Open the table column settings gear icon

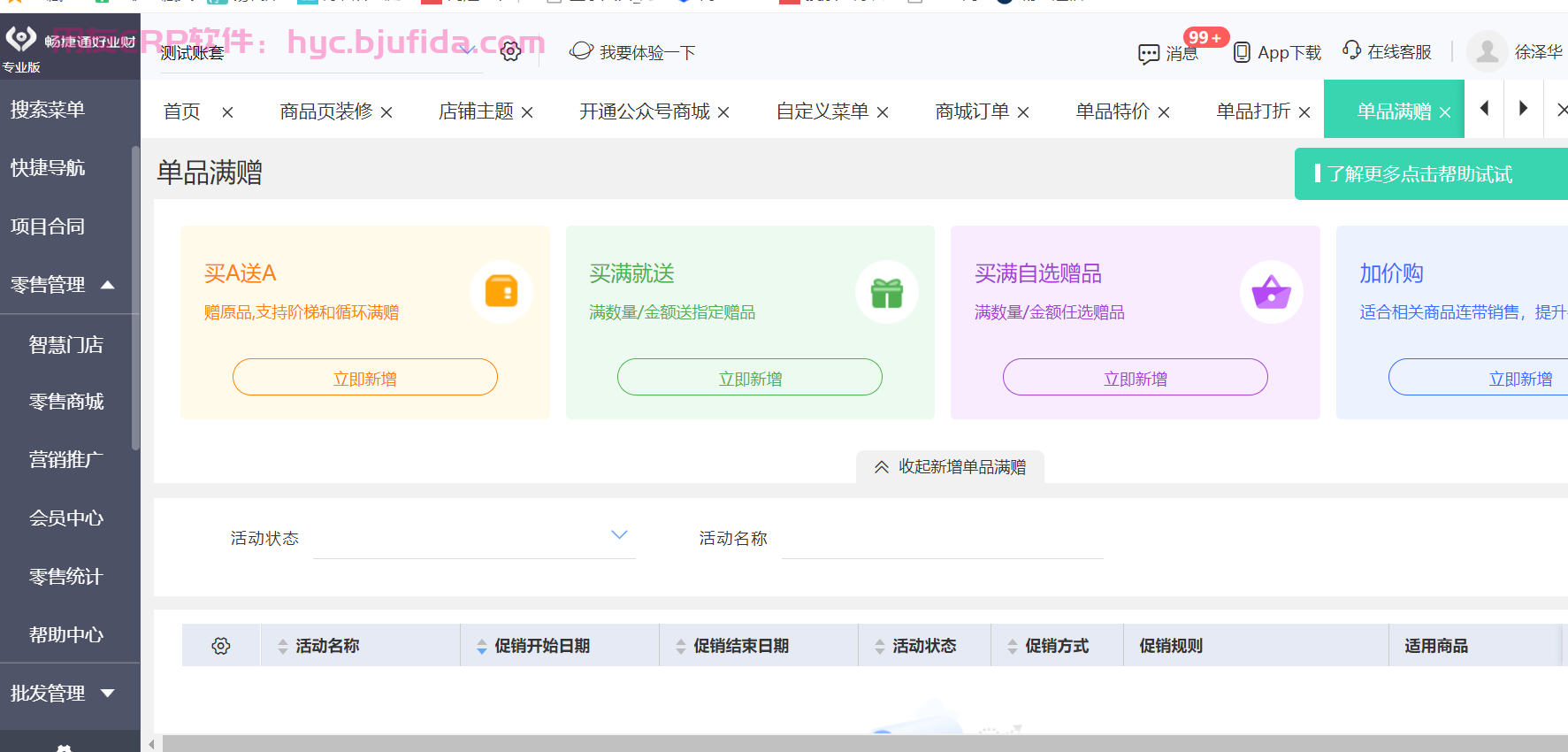[x=221, y=646]
